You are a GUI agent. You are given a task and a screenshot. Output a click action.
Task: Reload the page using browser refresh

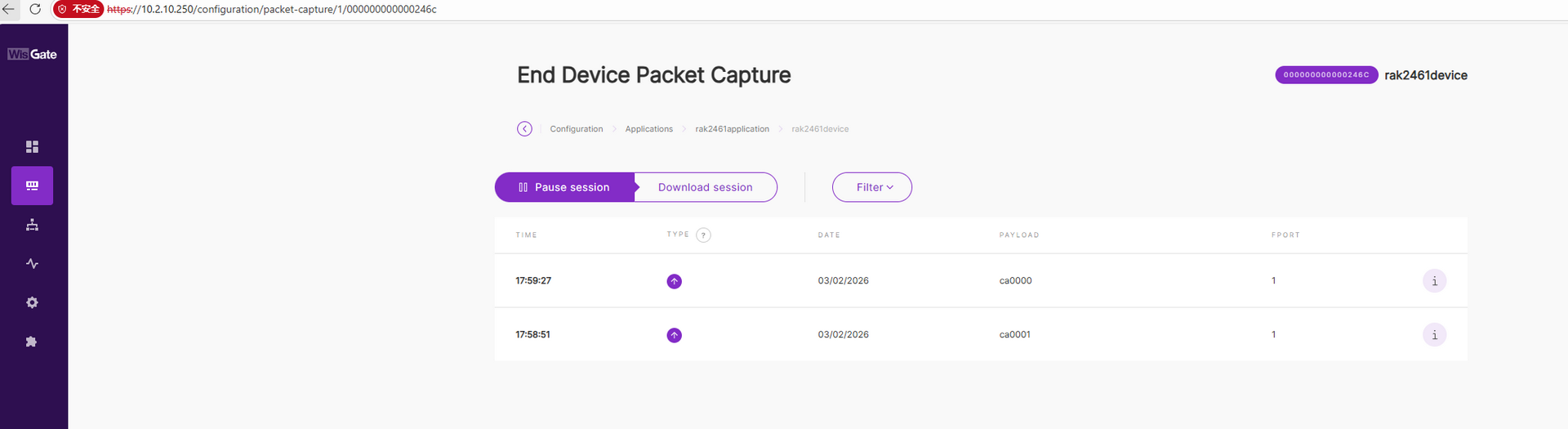(35, 9)
